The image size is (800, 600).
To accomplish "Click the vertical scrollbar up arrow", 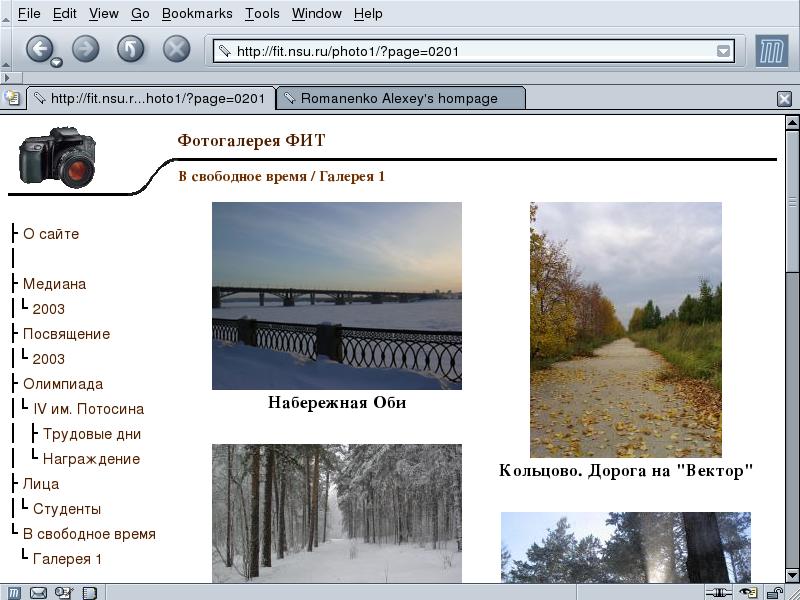I will pos(792,122).
